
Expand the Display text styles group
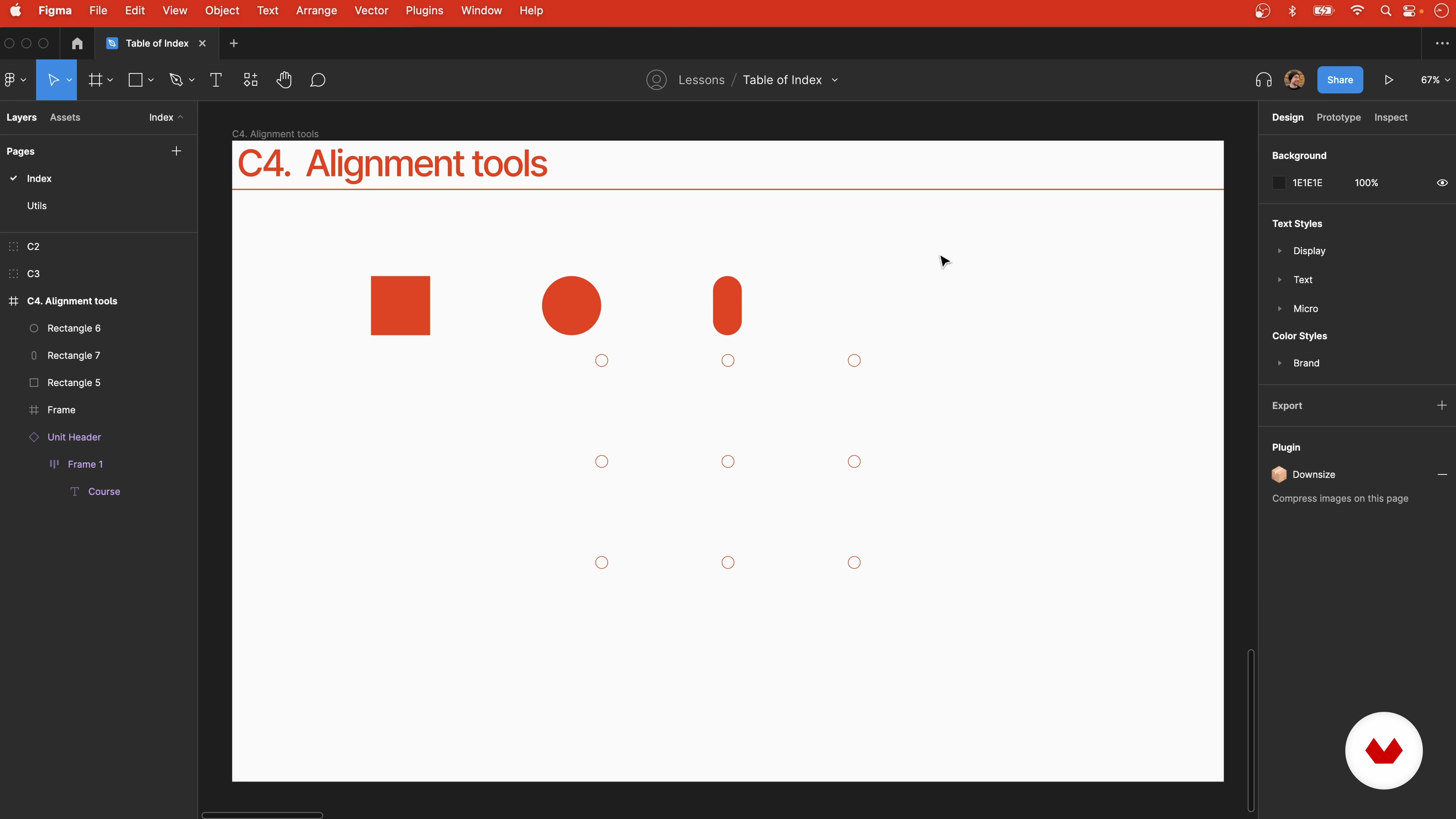1280,250
